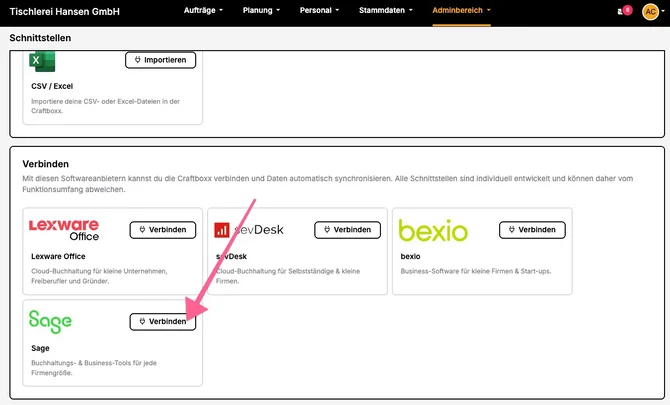The image size is (670, 405).
Task: Click the green bexio logo
Action: [x=433, y=231]
